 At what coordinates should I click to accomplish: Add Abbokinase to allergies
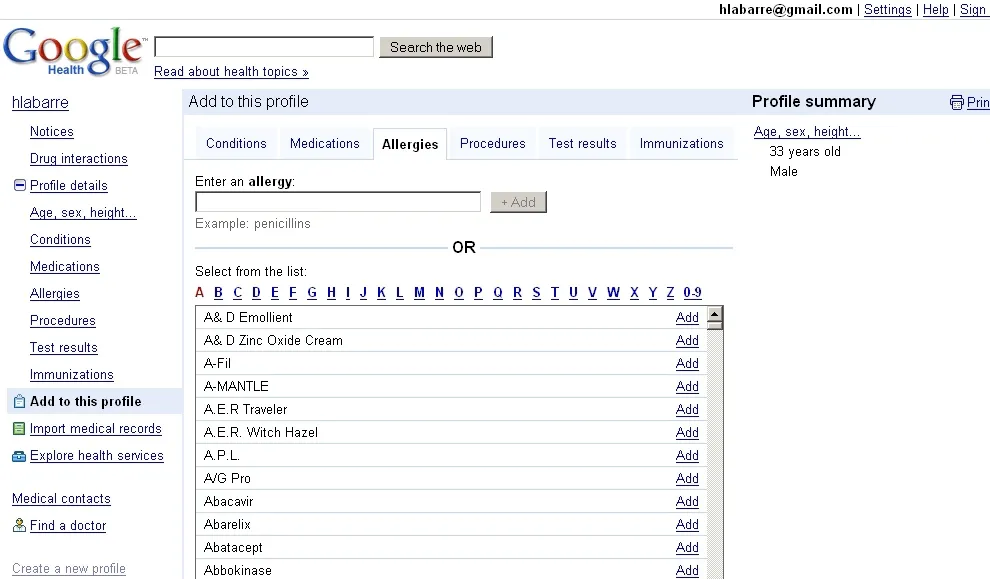[x=687, y=571]
